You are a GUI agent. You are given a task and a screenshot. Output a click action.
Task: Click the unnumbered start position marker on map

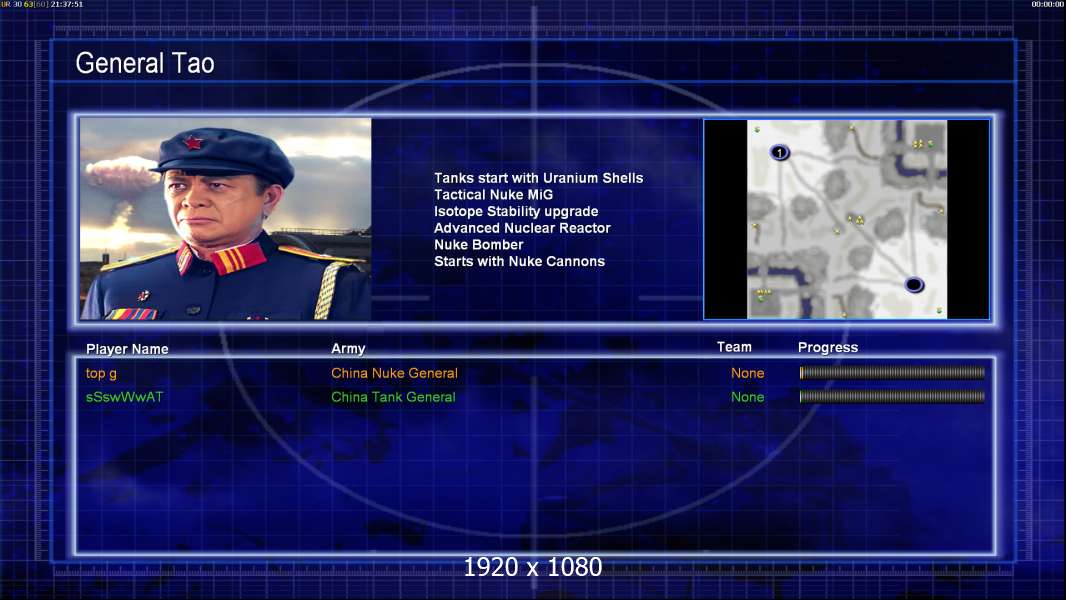[914, 285]
